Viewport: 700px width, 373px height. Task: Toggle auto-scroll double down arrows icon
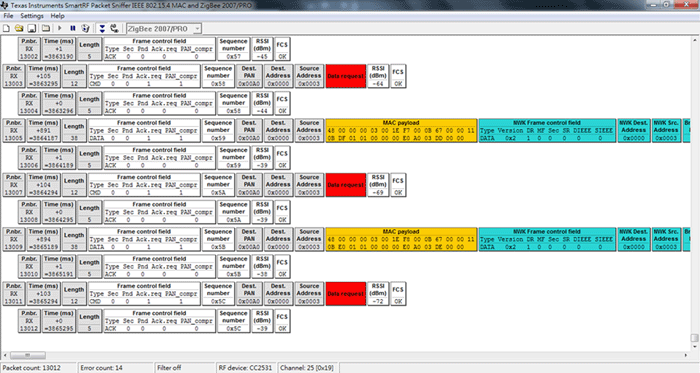(102, 29)
